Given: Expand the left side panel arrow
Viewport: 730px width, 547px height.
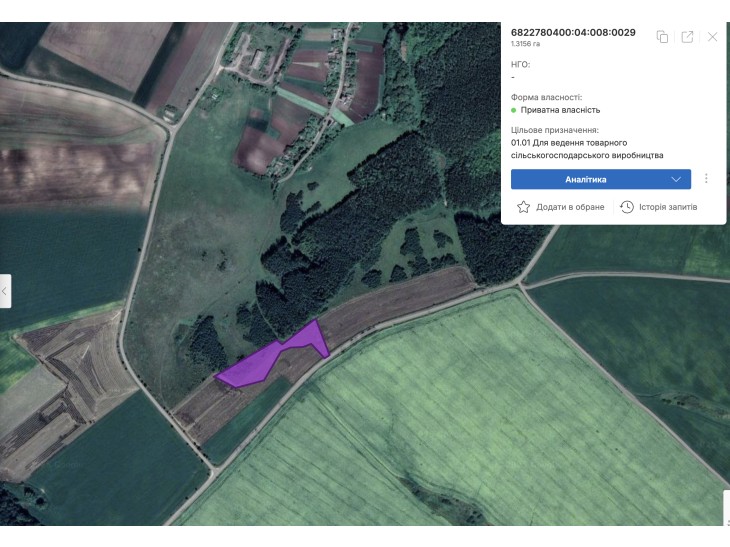Looking at the screenshot, I should (x=5, y=291).
